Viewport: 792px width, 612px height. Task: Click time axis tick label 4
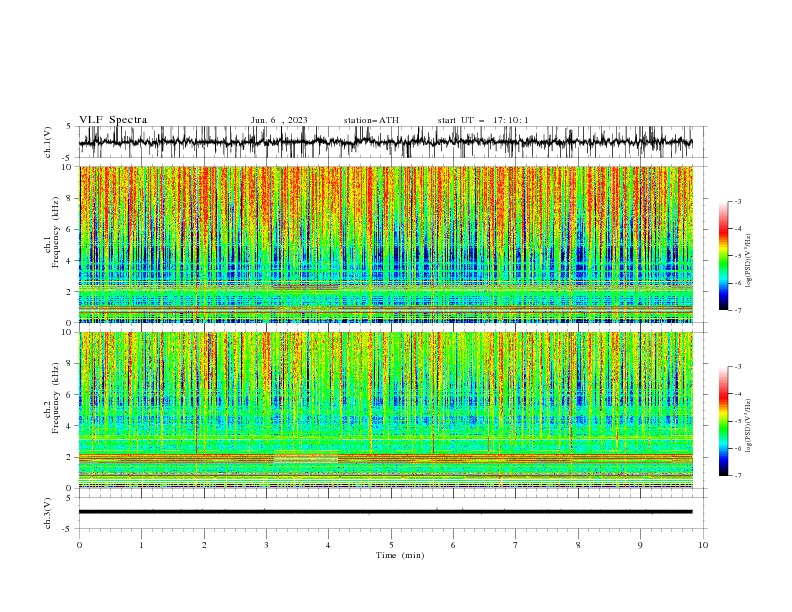point(328,545)
